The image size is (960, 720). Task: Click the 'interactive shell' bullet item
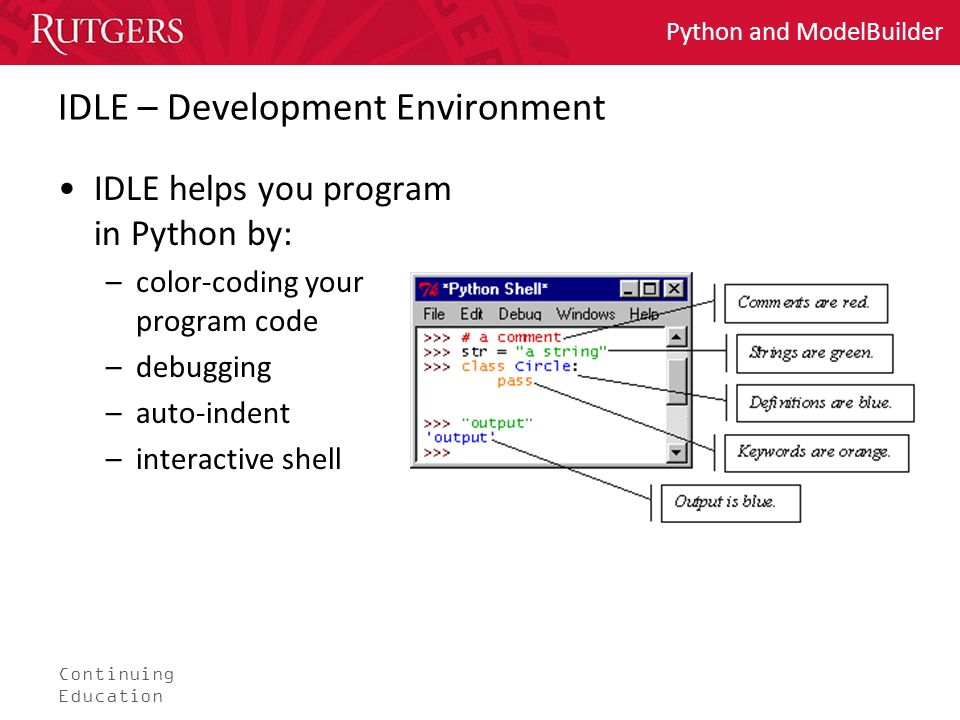(238, 459)
